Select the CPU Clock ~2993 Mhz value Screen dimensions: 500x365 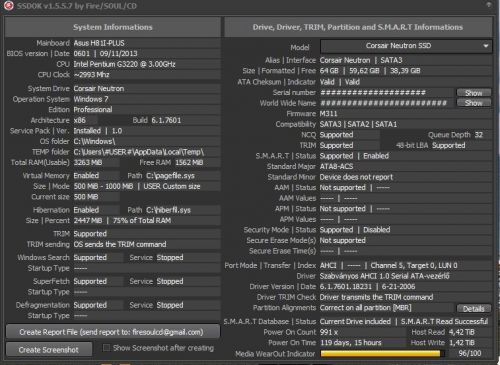91,75
